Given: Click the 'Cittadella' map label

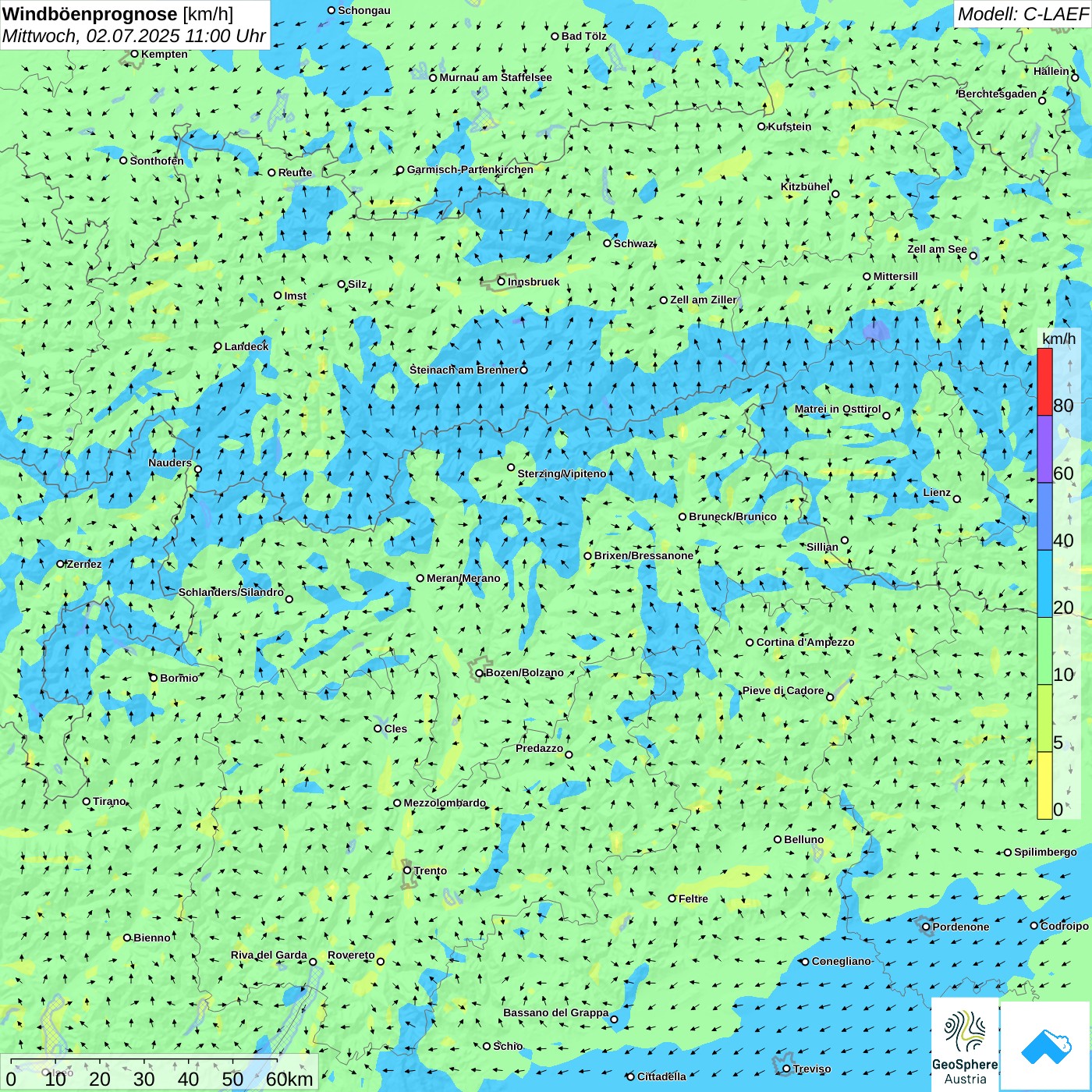Looking at the screenshot, I should [661, 1076].
